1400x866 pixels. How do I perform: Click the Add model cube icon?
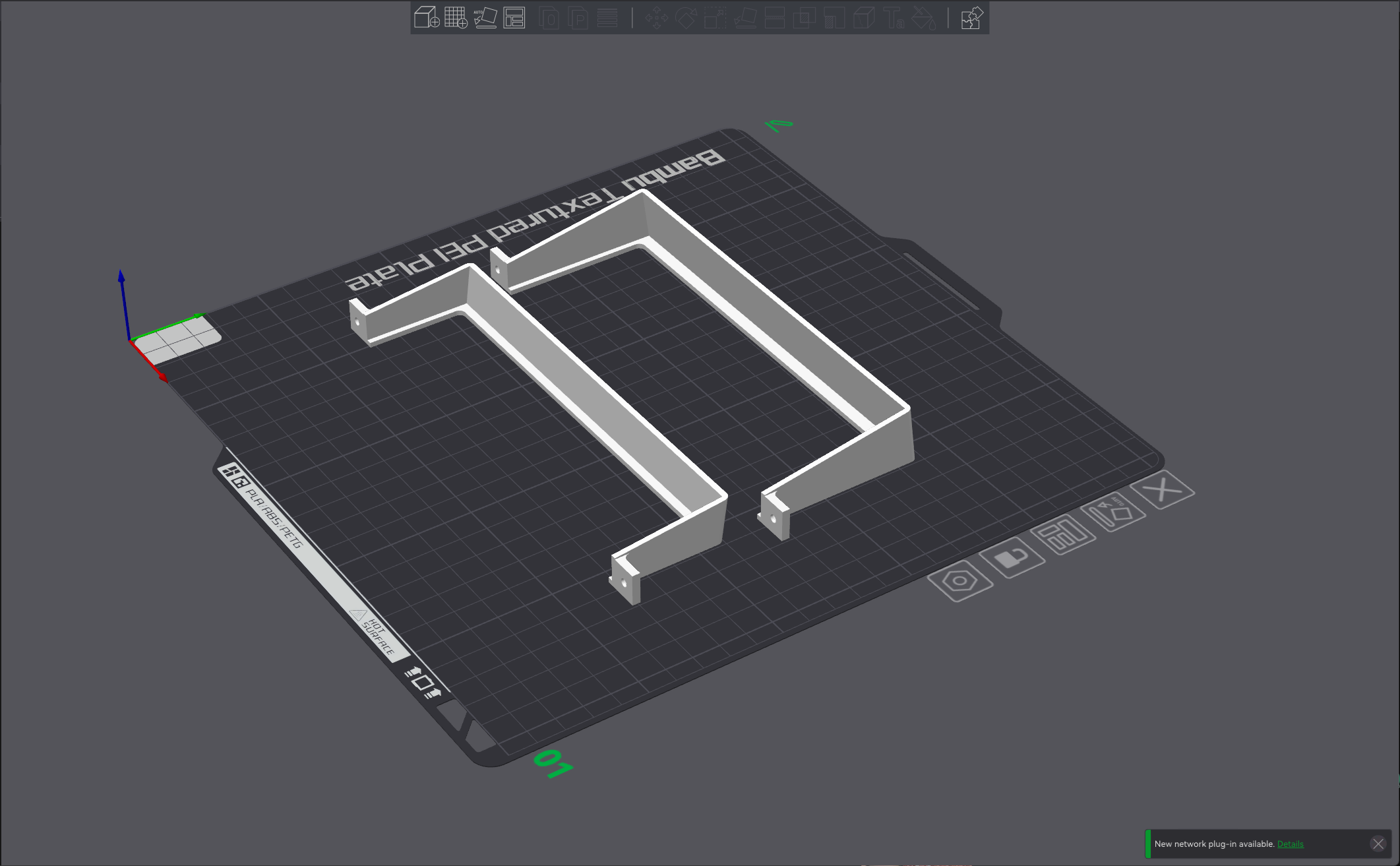pos(426,18)
